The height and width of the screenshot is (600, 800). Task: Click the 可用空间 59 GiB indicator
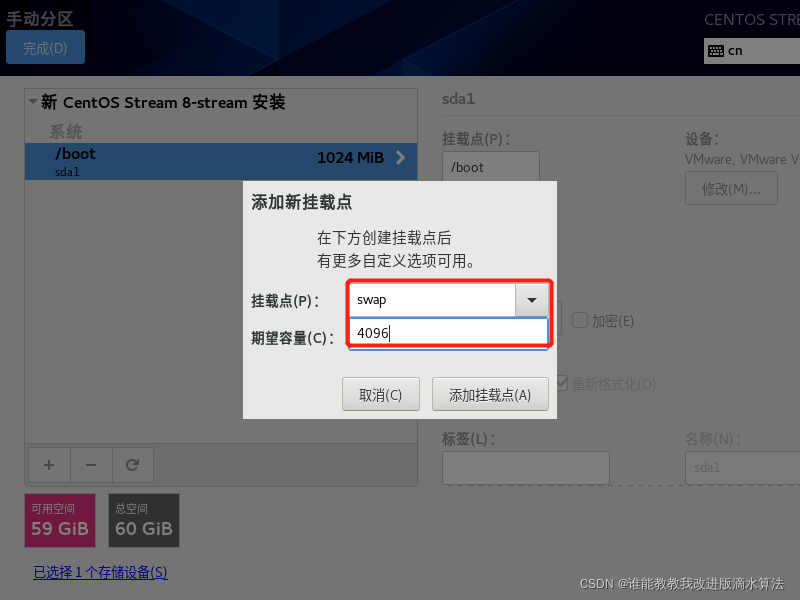[59, 520]
